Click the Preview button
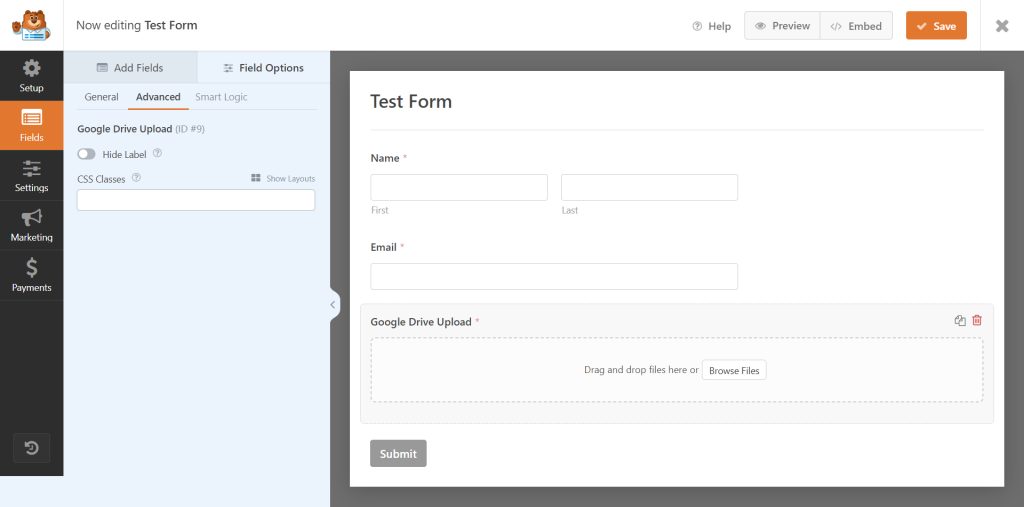This screenshot has height=507, width=1024. (782, 25)
